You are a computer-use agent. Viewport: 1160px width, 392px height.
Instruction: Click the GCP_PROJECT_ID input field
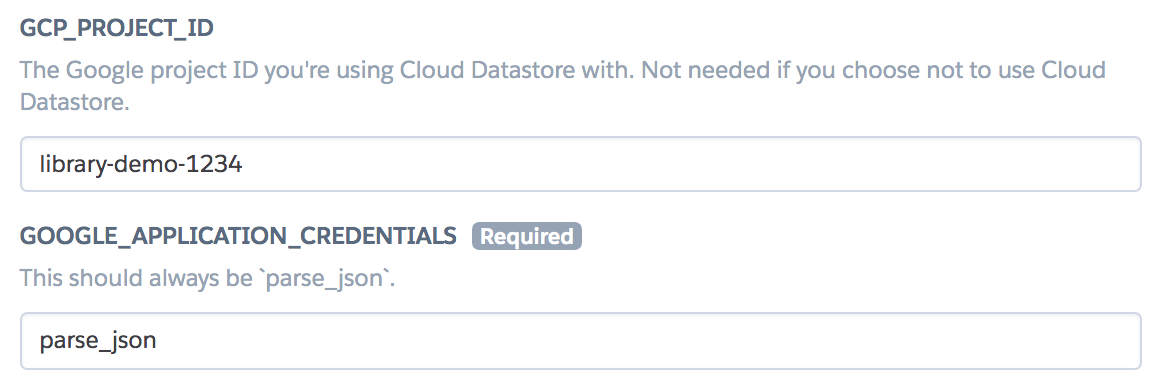point(580,164)
